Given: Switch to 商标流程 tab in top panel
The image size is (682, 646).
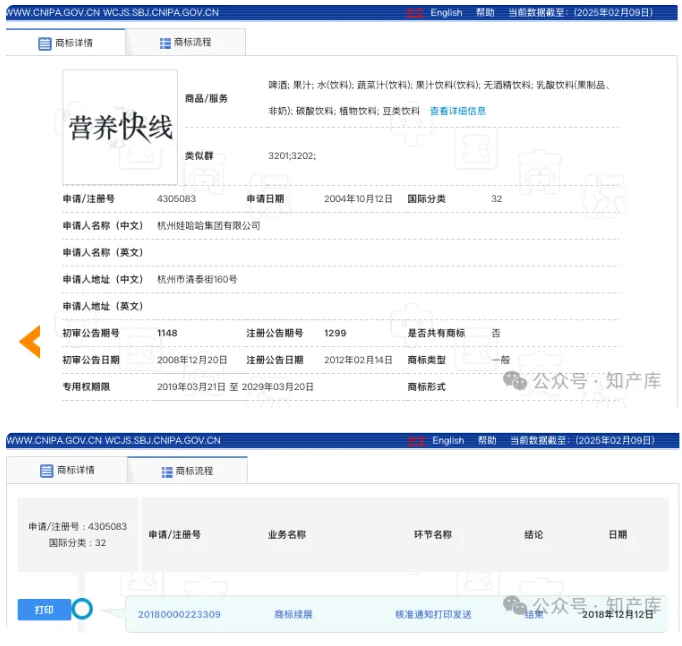Looking at the screenshot, I should click(185, 43).
